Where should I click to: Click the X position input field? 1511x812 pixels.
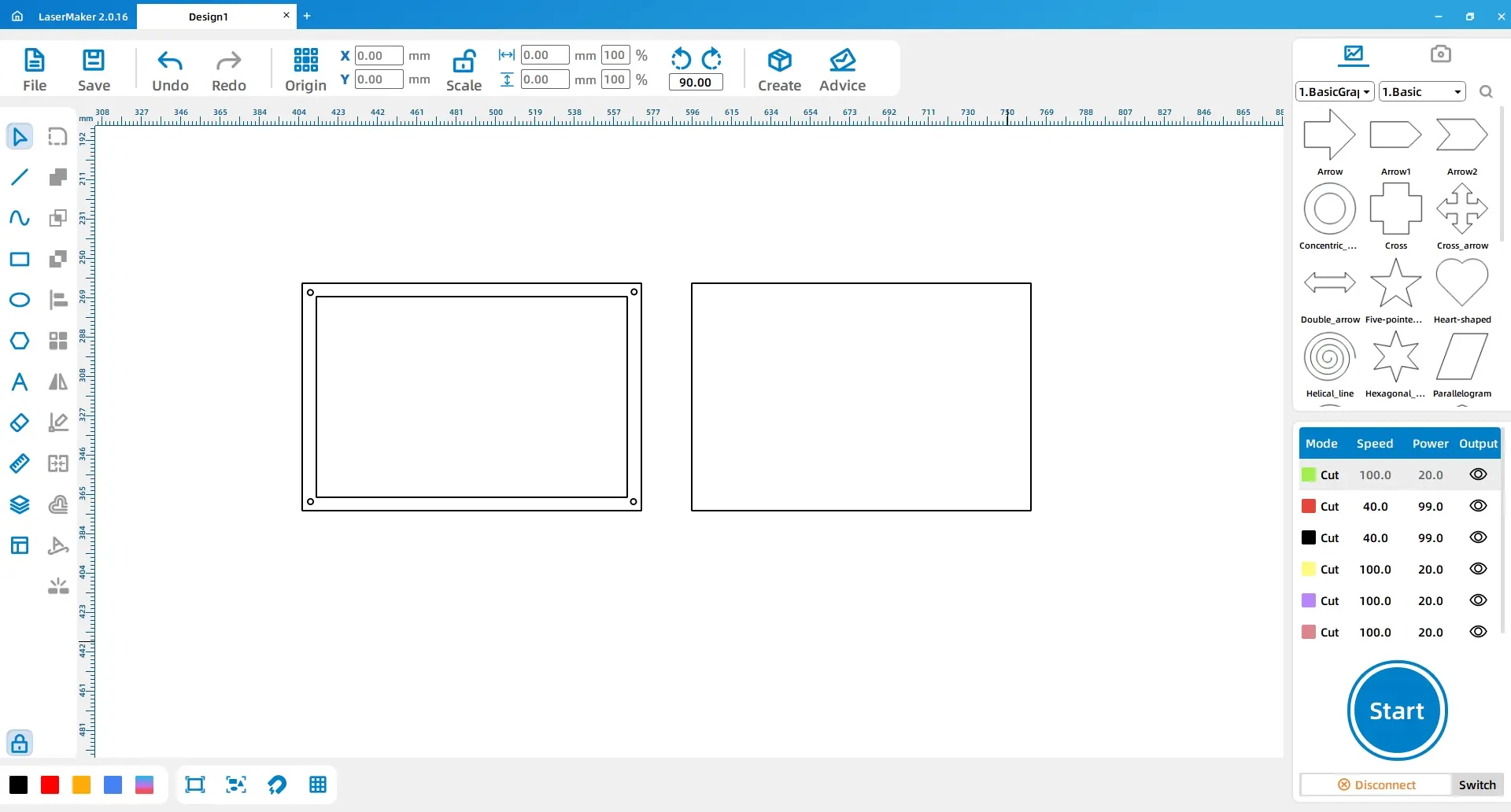pyautogui.click(x=379, y=56)
